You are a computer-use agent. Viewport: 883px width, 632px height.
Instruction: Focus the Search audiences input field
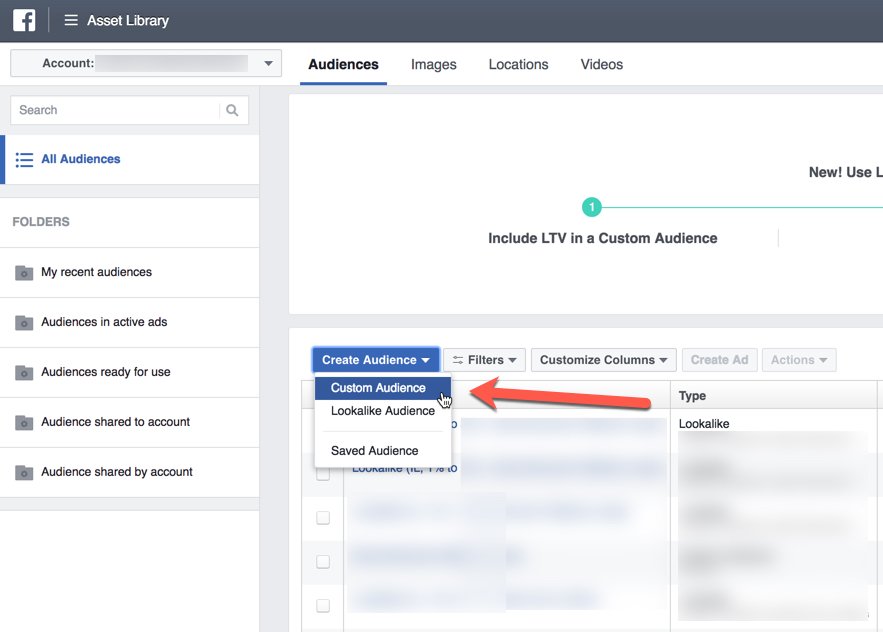[x=115, y=110]
